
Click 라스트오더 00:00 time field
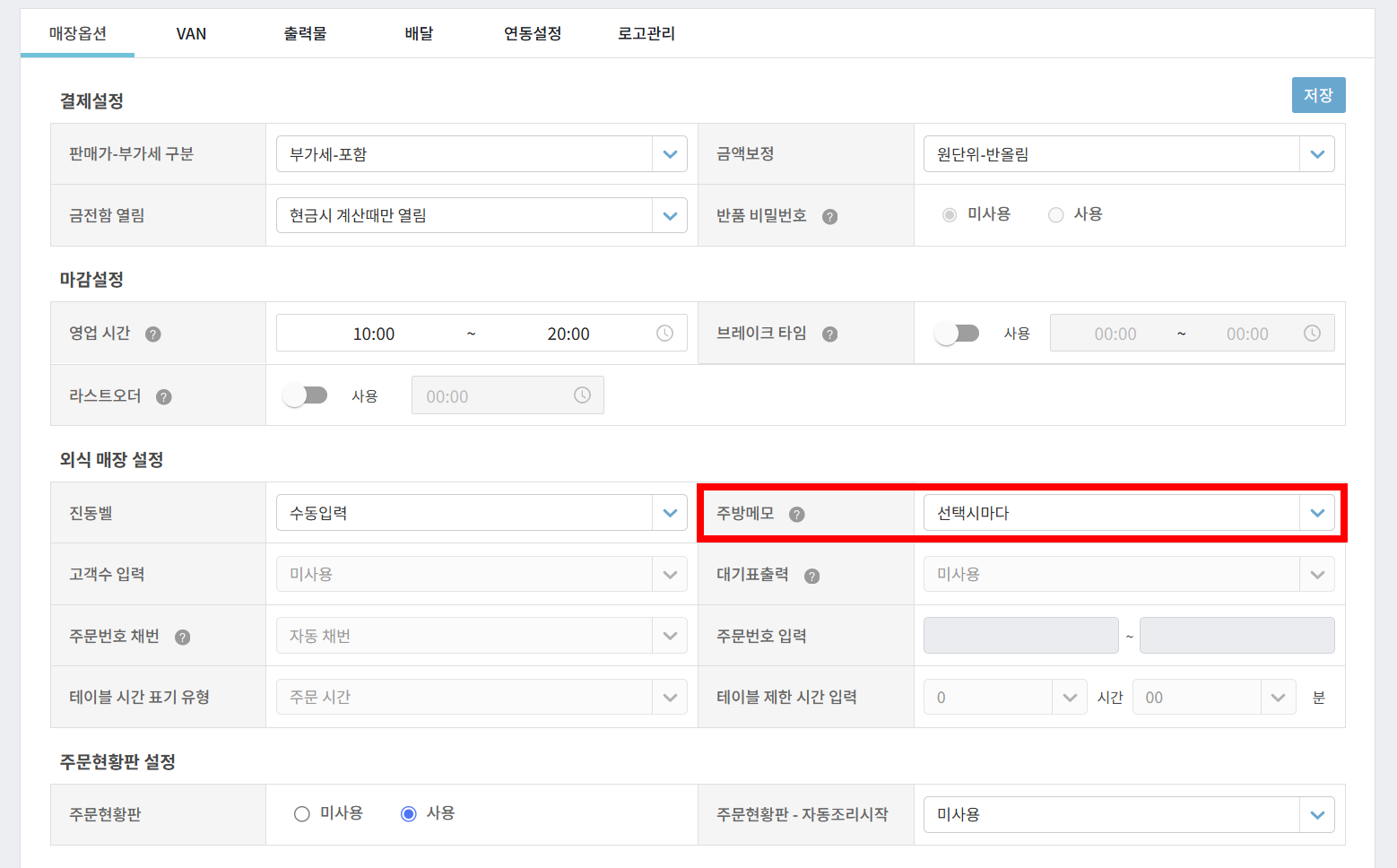[508, 395]
